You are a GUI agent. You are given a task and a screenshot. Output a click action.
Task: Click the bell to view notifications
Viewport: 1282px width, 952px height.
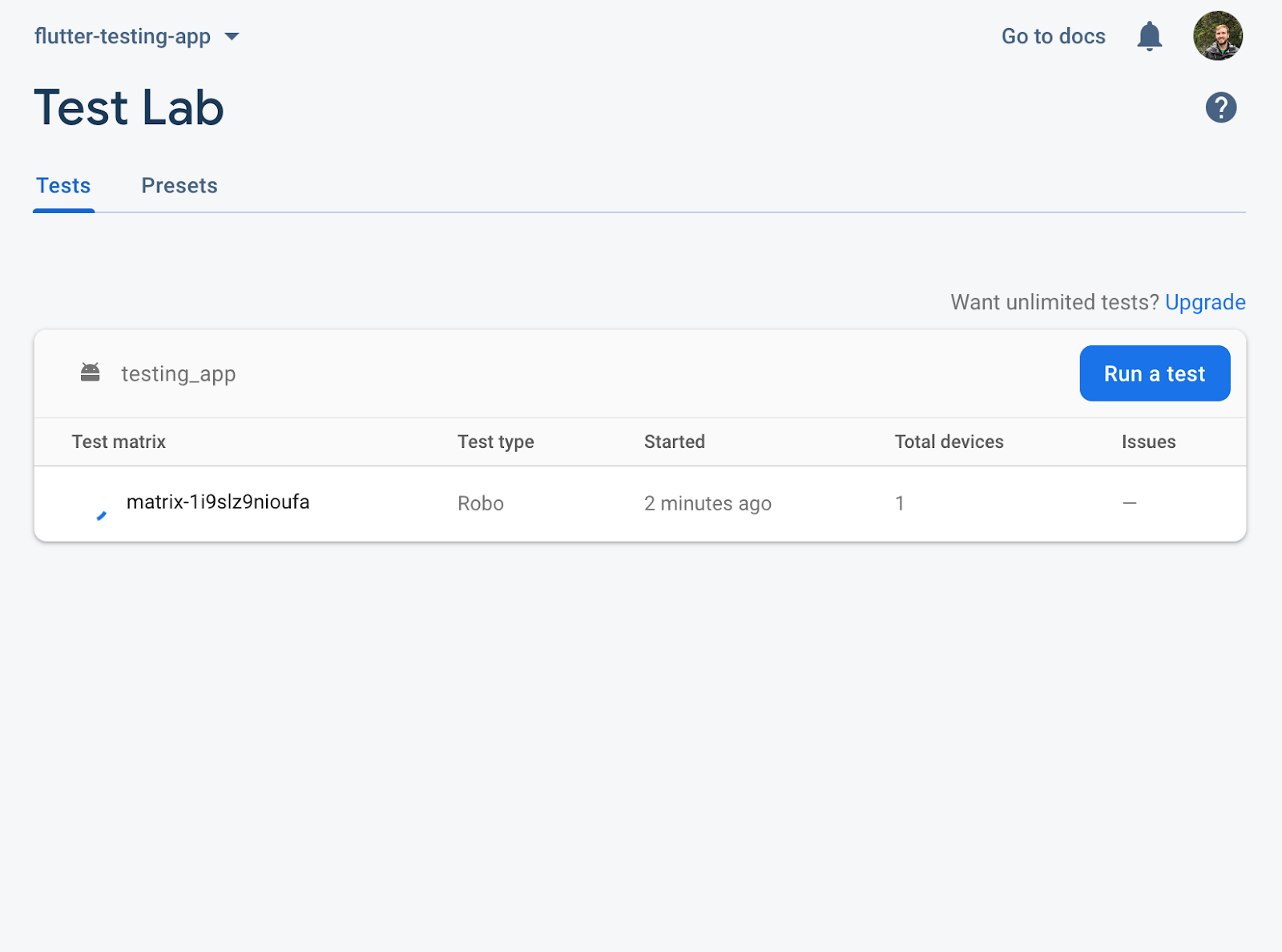(x=1150, y=36)
